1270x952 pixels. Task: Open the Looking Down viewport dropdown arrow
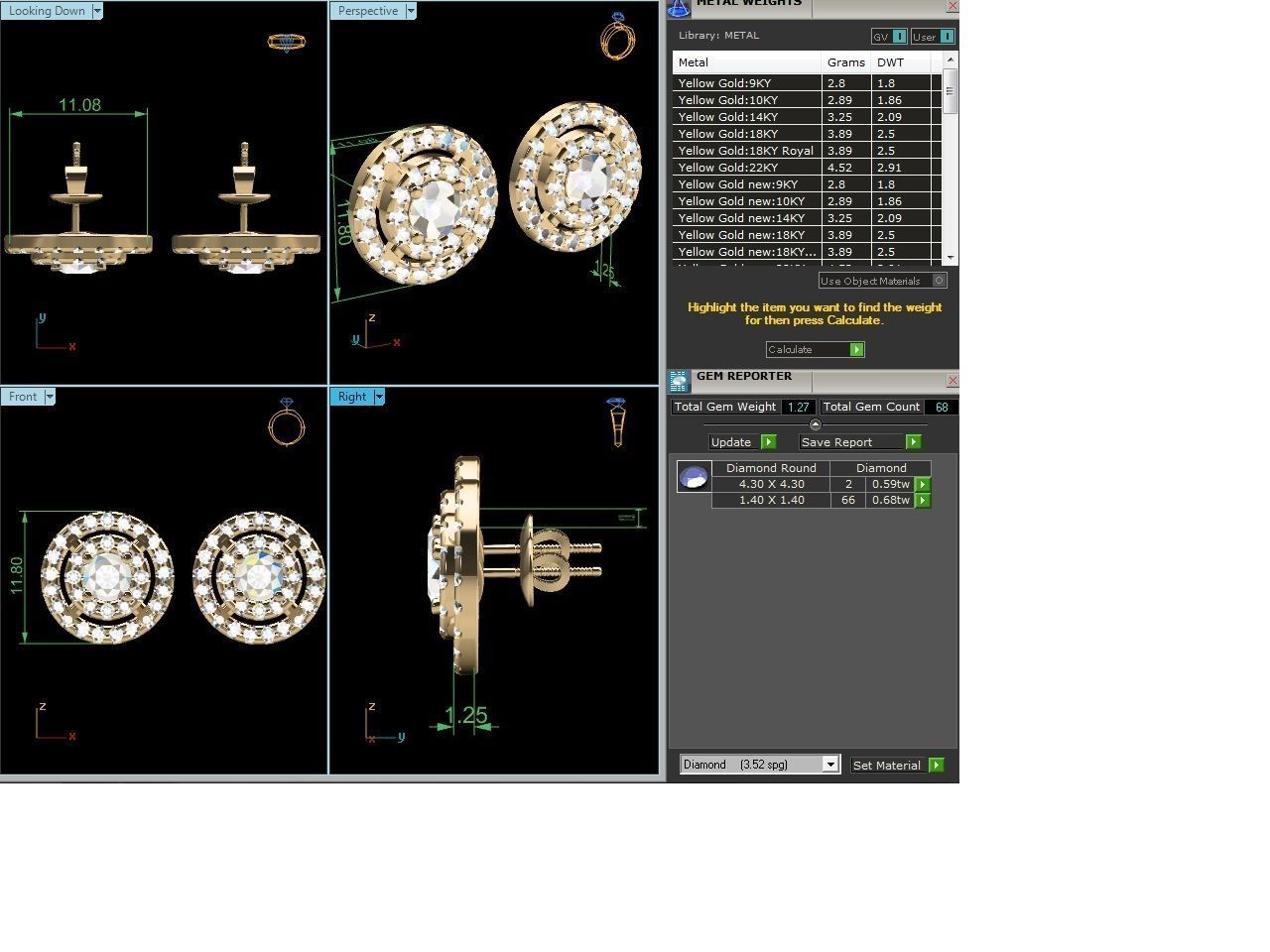97,11
